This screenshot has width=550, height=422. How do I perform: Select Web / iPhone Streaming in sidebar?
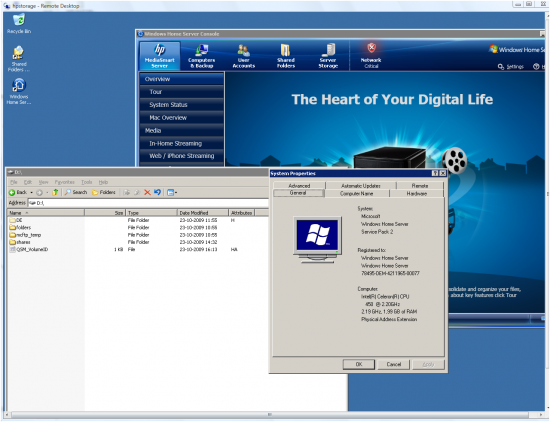[x=182, y=156]
